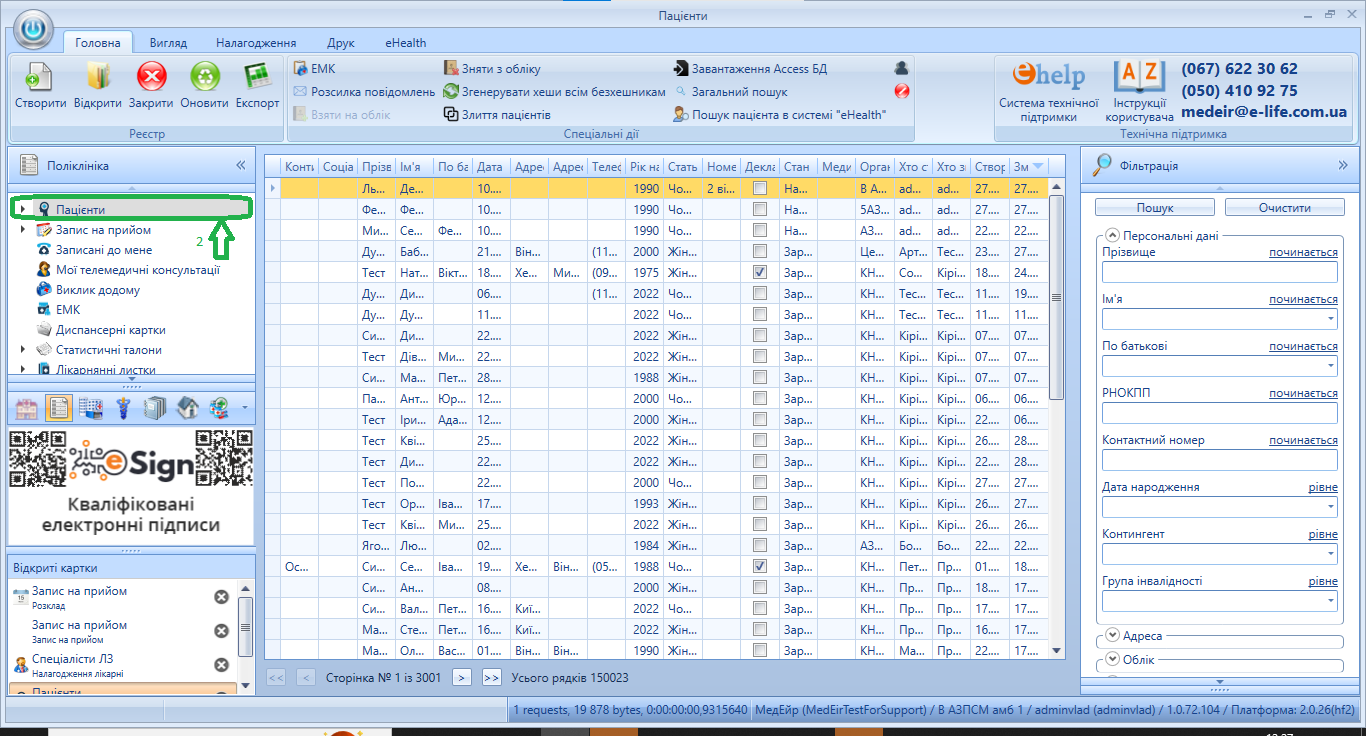Click the medical caduceus module icon
The width and height of the screenshot is (1366, 736).
(x=124, y=408)
